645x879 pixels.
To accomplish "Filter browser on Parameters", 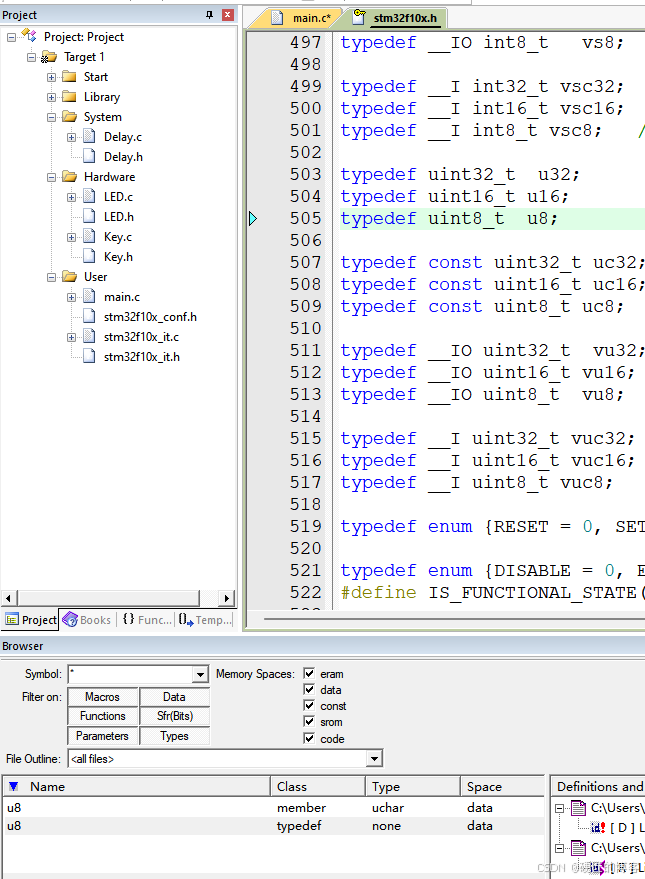I will 103,735.
